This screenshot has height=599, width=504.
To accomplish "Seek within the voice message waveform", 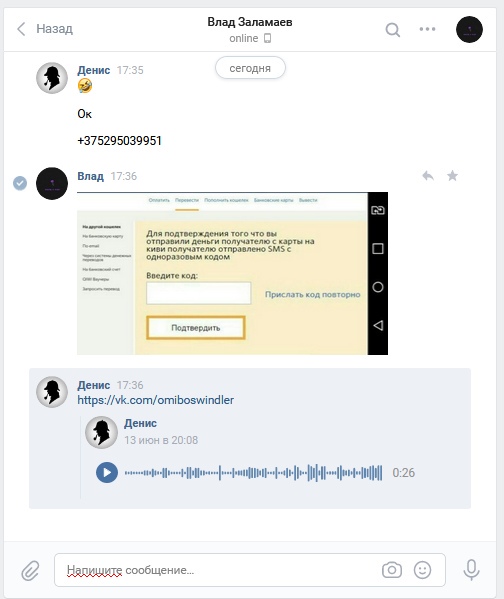I will click(x=253, y=473).
